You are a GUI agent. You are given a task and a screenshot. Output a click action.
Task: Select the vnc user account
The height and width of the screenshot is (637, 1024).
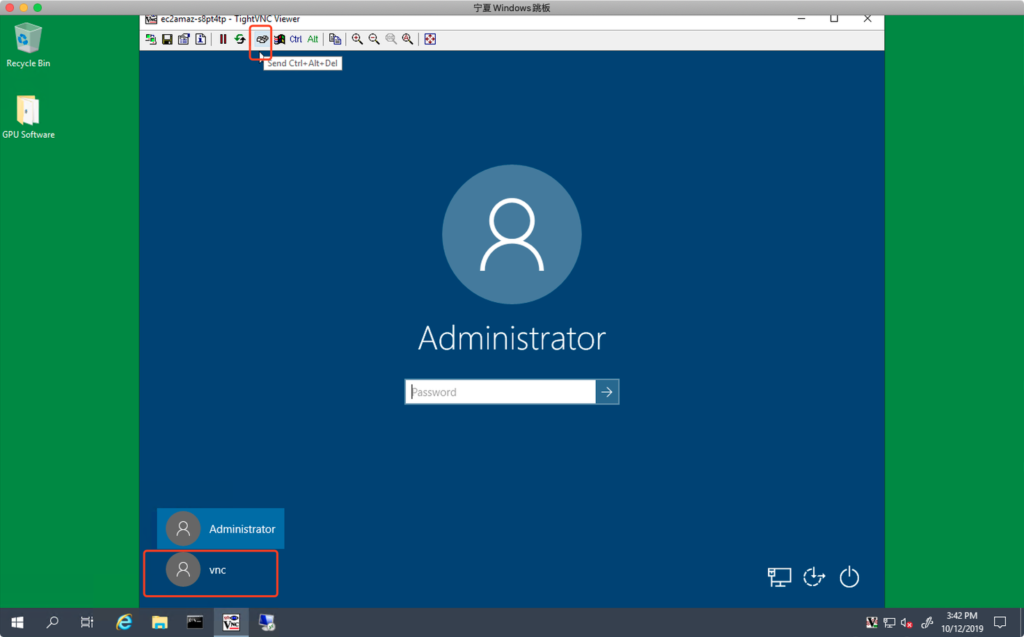[210, 570]
